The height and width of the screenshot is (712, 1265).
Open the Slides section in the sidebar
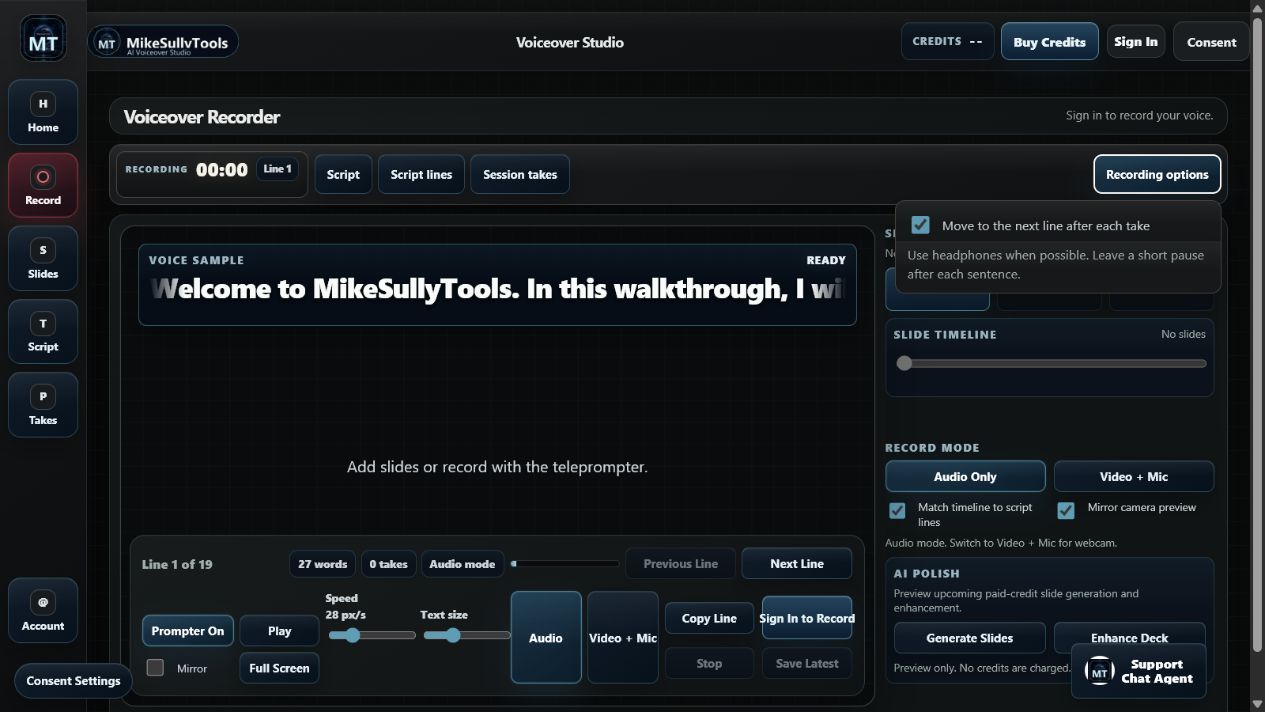(43, 259)
